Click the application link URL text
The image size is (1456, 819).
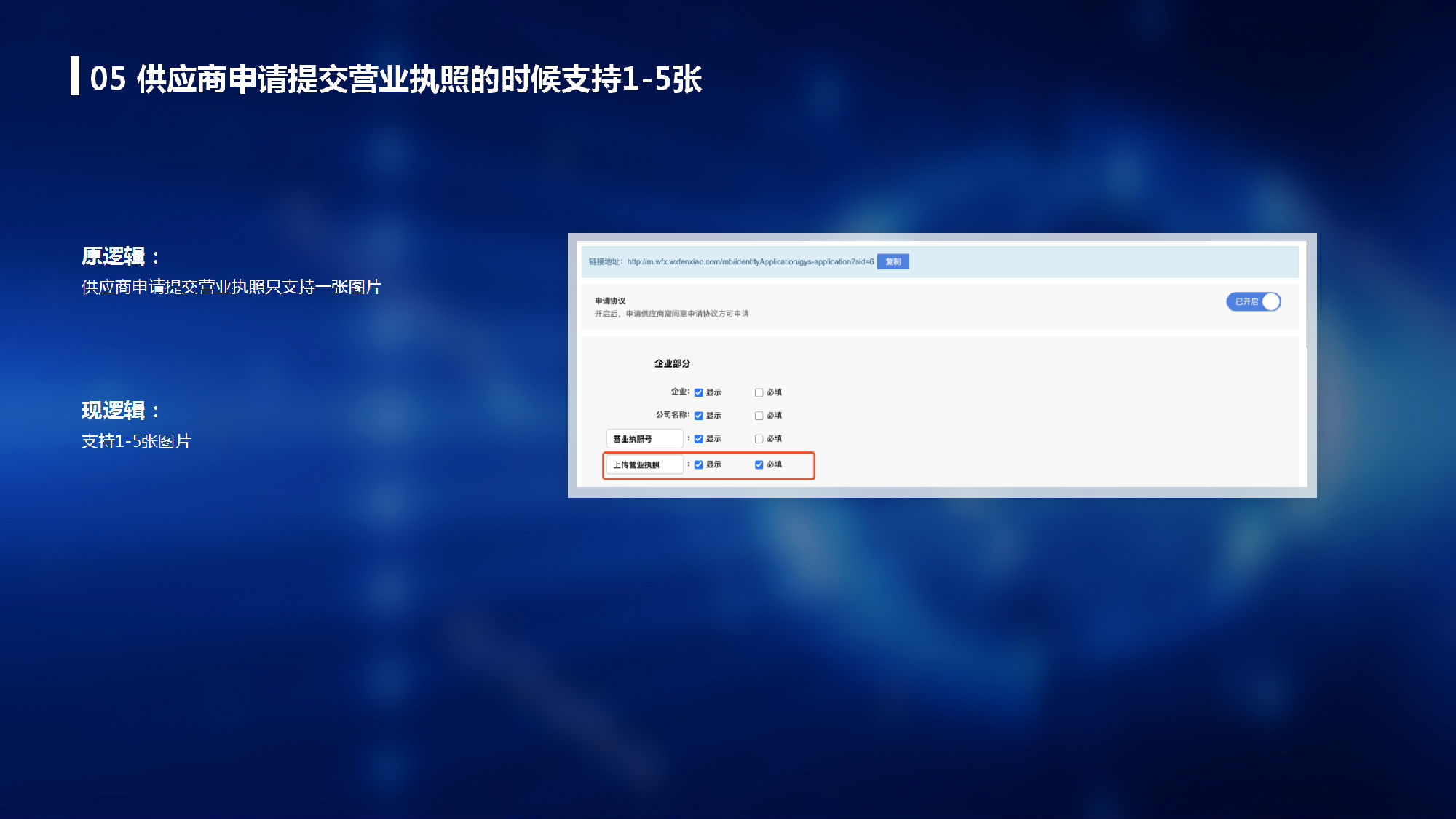[750, 262]
